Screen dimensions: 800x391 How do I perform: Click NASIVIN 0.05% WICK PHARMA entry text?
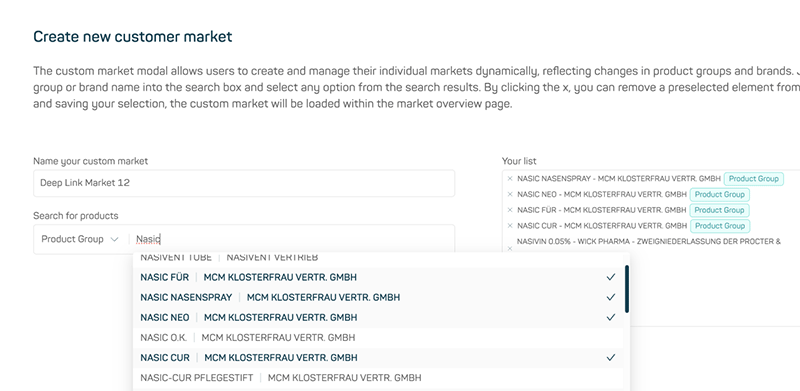click(648, 241)
